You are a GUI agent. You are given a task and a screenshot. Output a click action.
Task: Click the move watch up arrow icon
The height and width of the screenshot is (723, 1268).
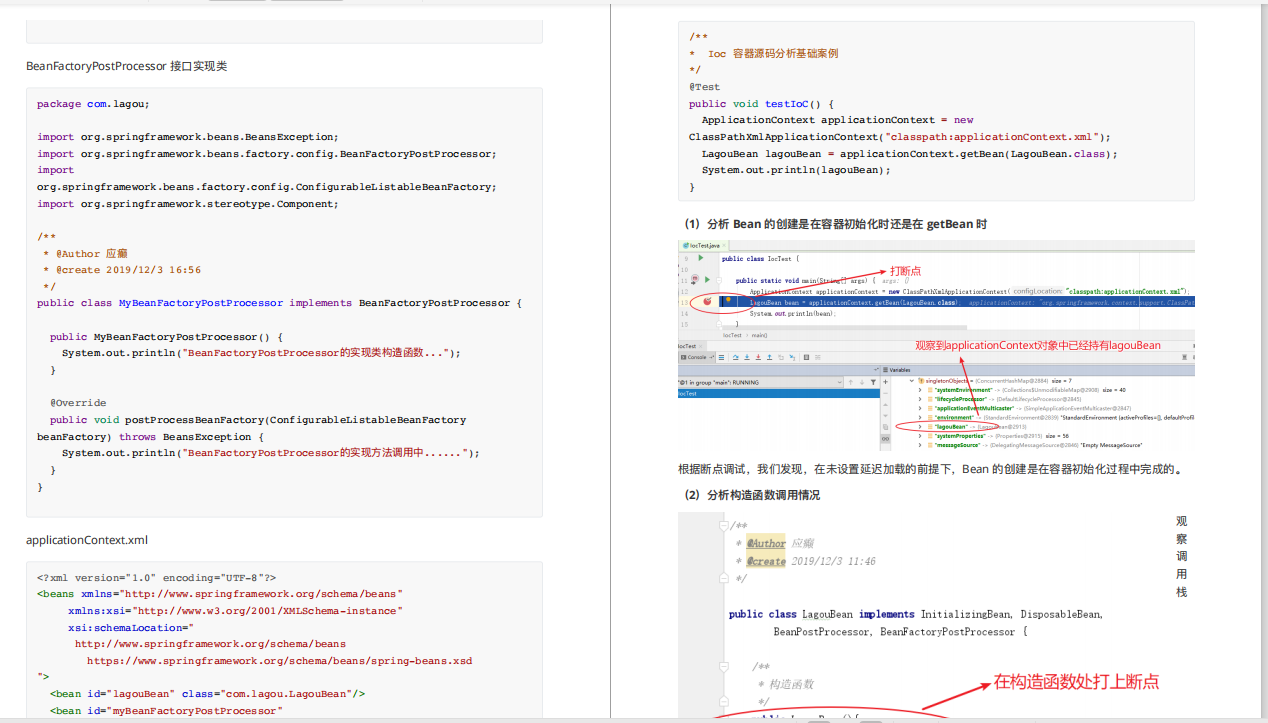coord(885,405)
